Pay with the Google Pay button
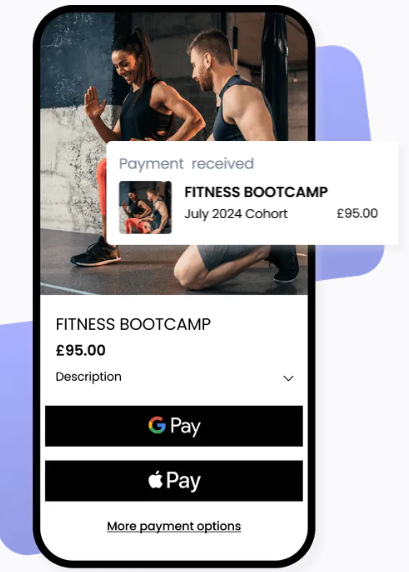409x572 pixels. [174, 426]
